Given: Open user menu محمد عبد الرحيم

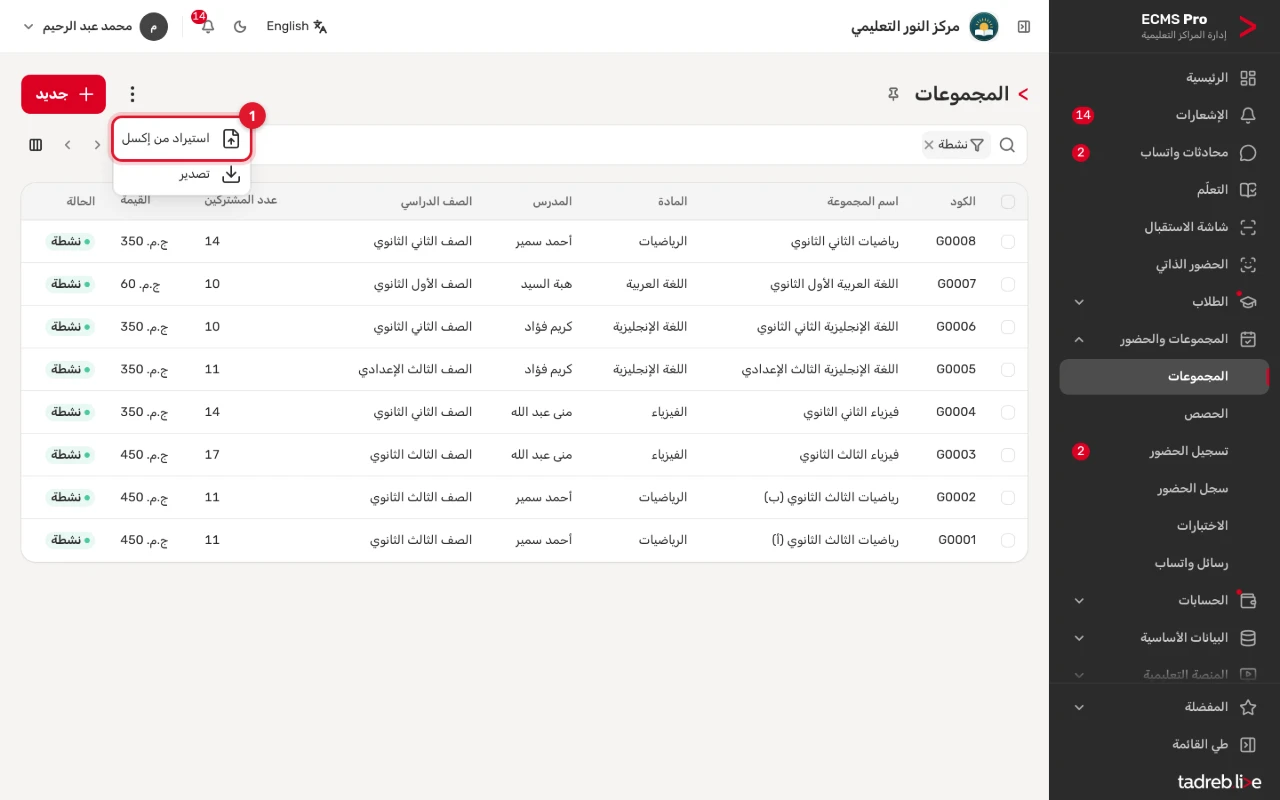Looking at the screenshot, I should click(x=95, y=27).
